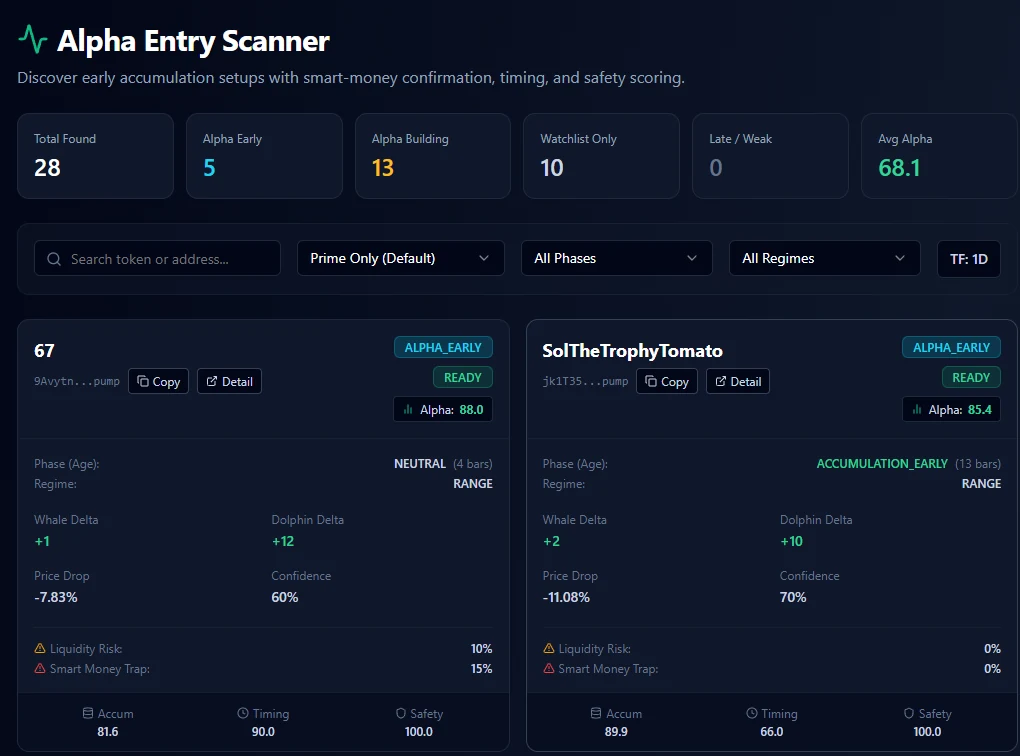Click the Smart Money Trap warning icon on the 67 card
This screenshot has width=1020, height=756.
tap(40, 669)
